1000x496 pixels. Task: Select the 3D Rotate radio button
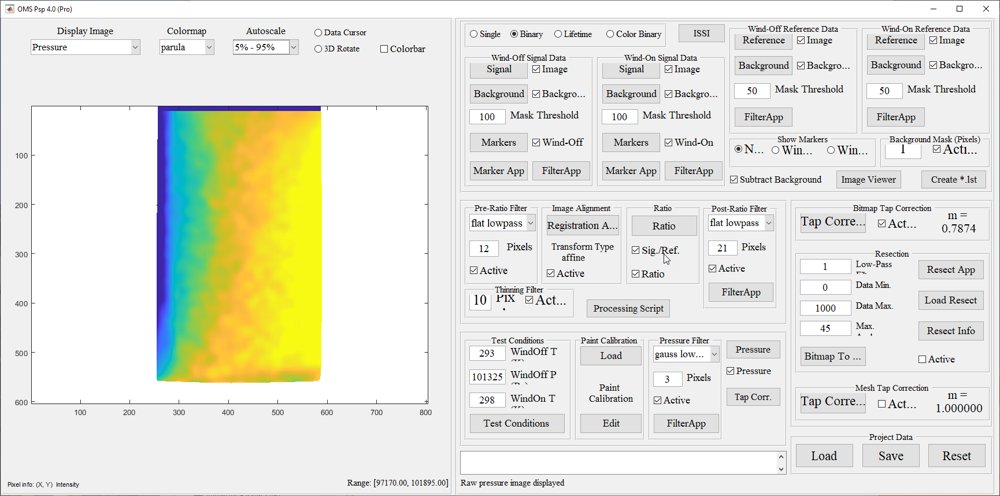coord(318,49)
